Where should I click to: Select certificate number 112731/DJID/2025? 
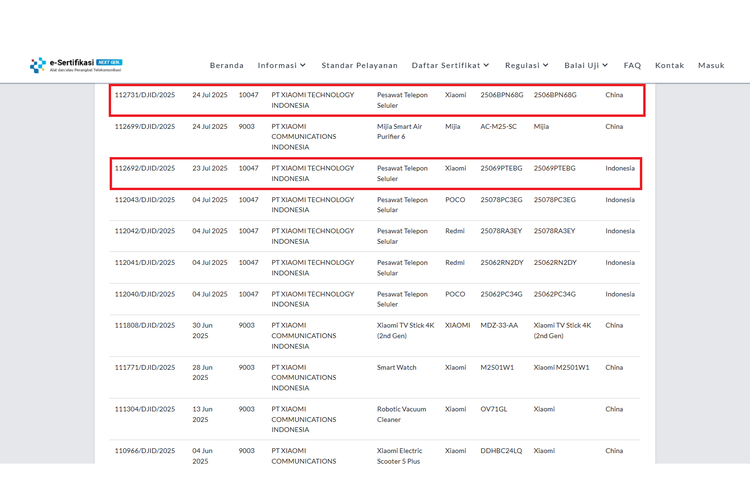click(x=145, y=95)
